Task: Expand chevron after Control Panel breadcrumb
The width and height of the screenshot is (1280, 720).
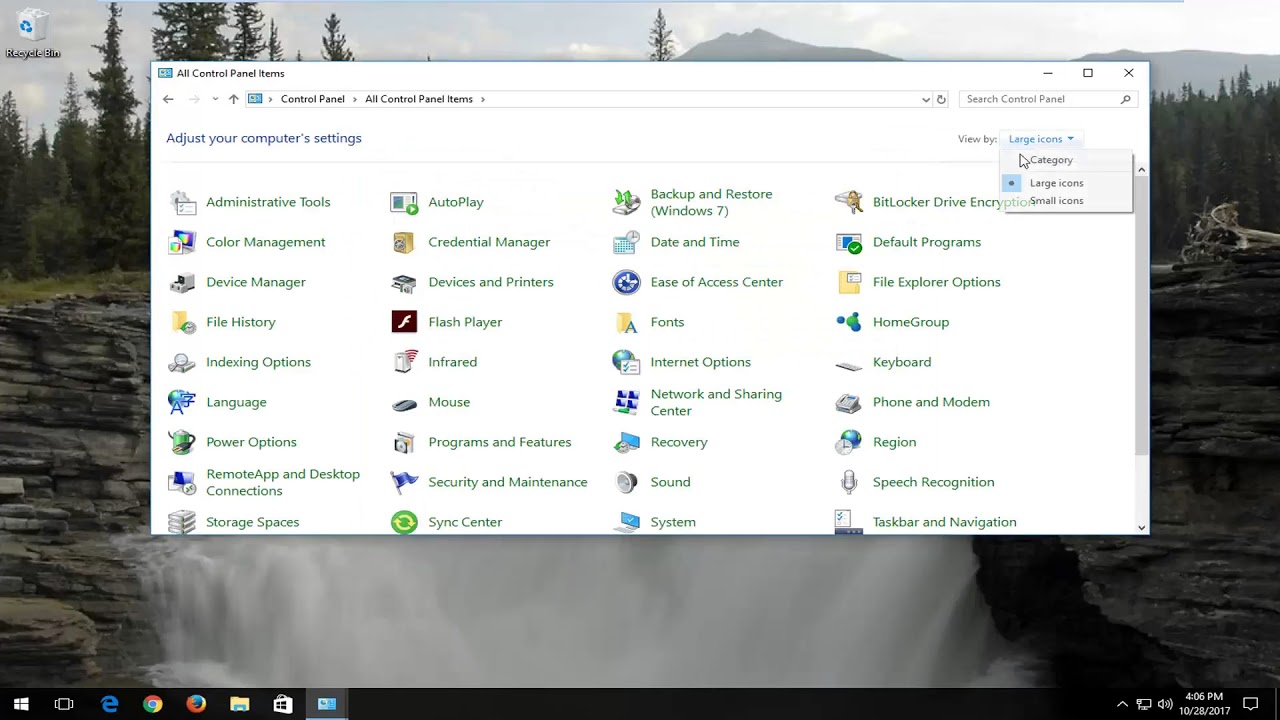Action: (x=355, y=99)
